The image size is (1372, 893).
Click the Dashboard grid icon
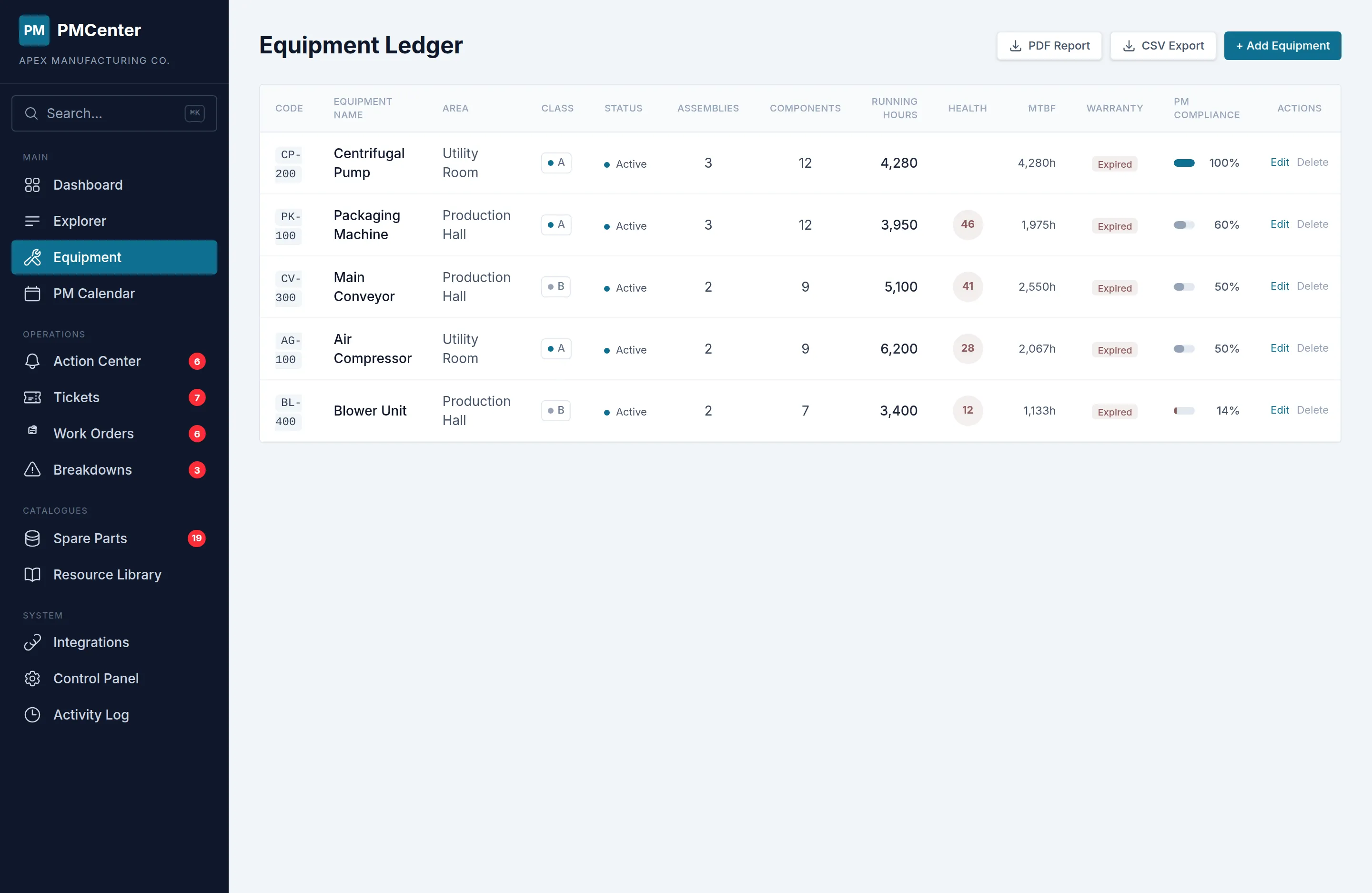click(32, 185)
